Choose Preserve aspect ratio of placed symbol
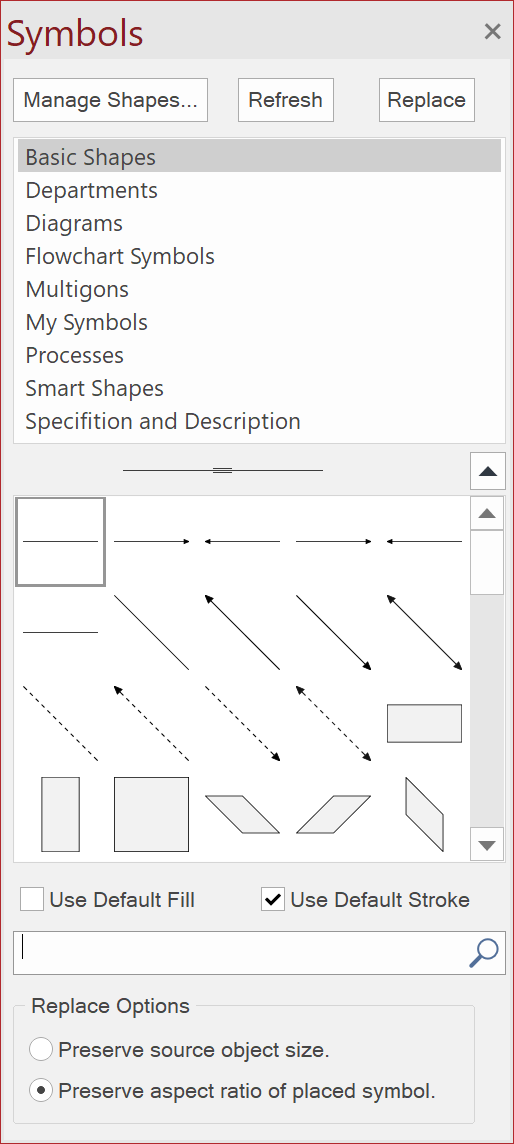This screenshot has width=514, height=1144. 41,1091
